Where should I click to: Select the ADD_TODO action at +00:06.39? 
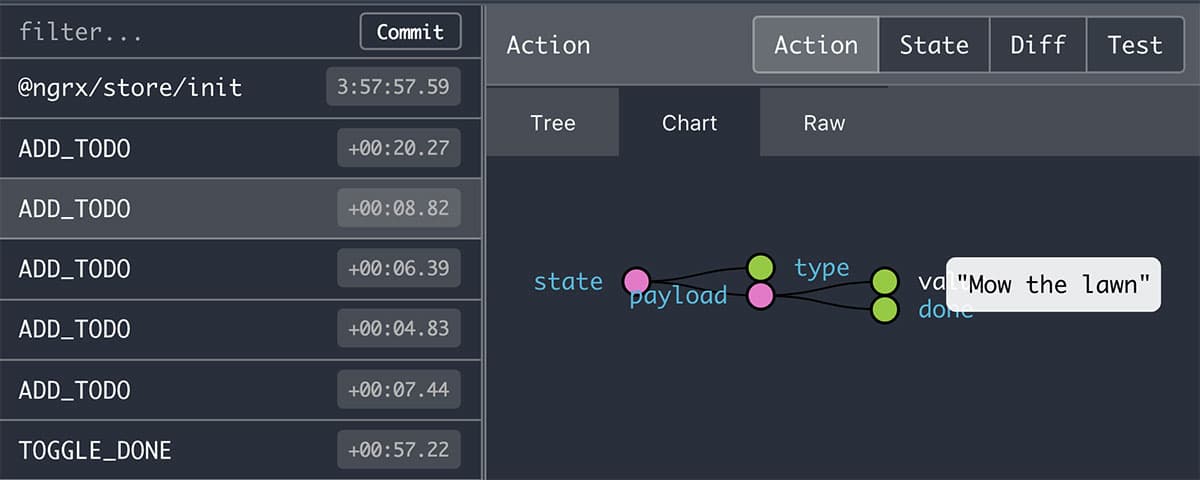tap(240, 269)
